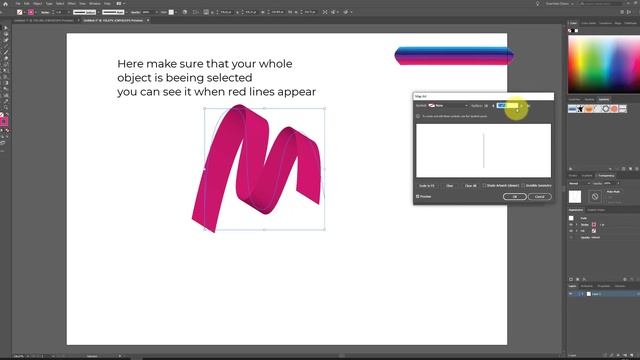This screenshot has width=640, height=360.
Task: Click the Home icon in top bar
Action: tap(5, 4)
